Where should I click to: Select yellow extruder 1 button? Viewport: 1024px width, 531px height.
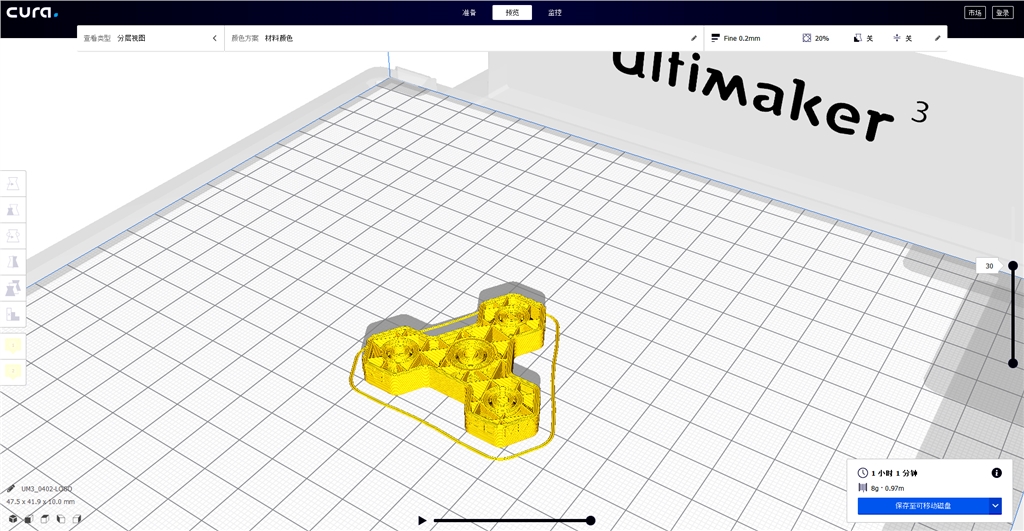click(13, 345)
